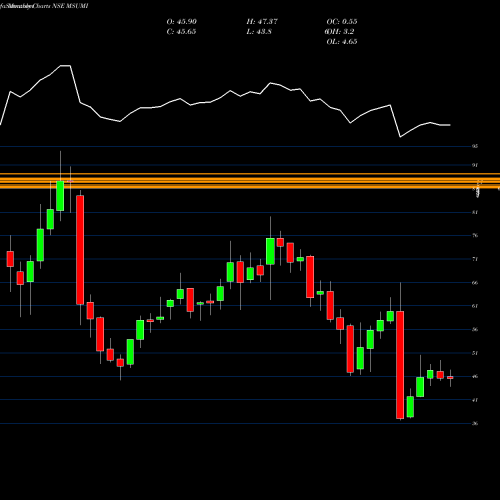500x500 pixels.
Task: Select the 76 price axis label
Action: pyautogui.click(x=475, y=236)
